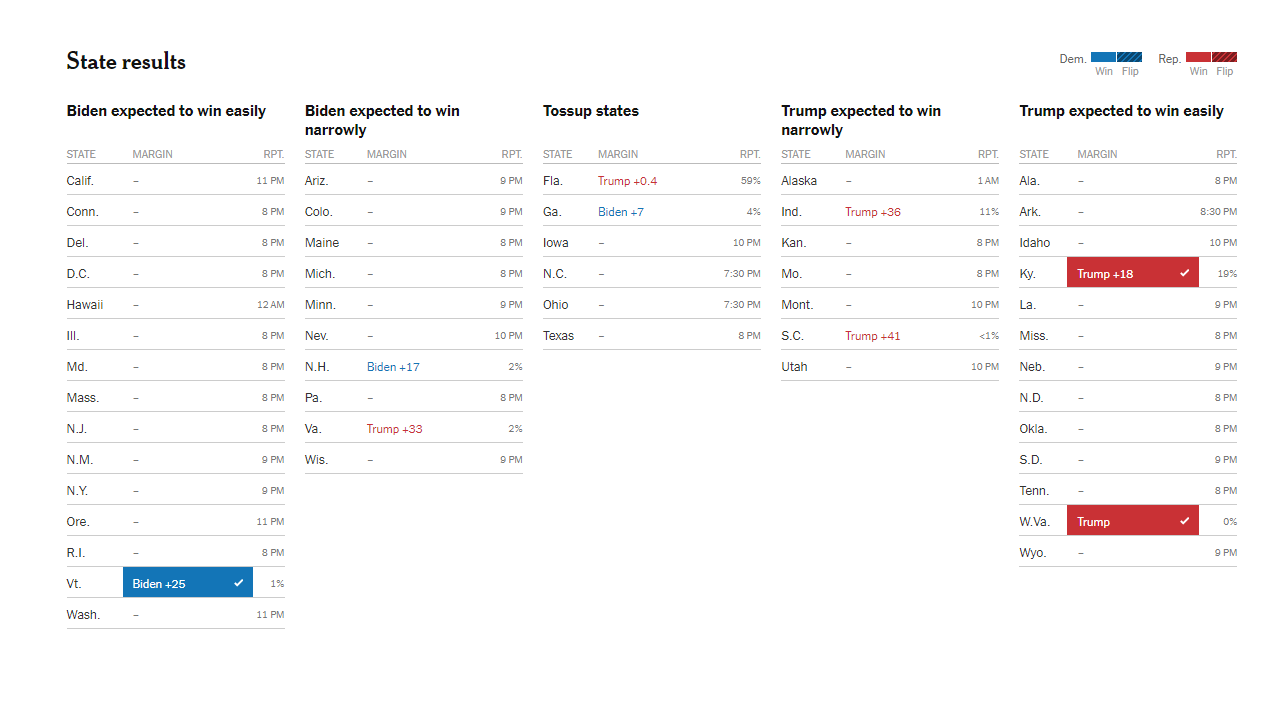This screenshot has height=707, width=1285.
Task: Click the checkmark in the Vermont row
Action: (238, 583)
